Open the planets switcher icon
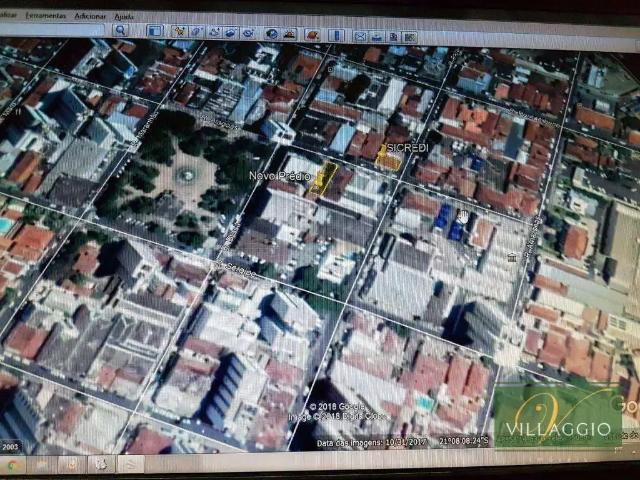The height and width of the screenshot is (480, 640). (312, 35)
